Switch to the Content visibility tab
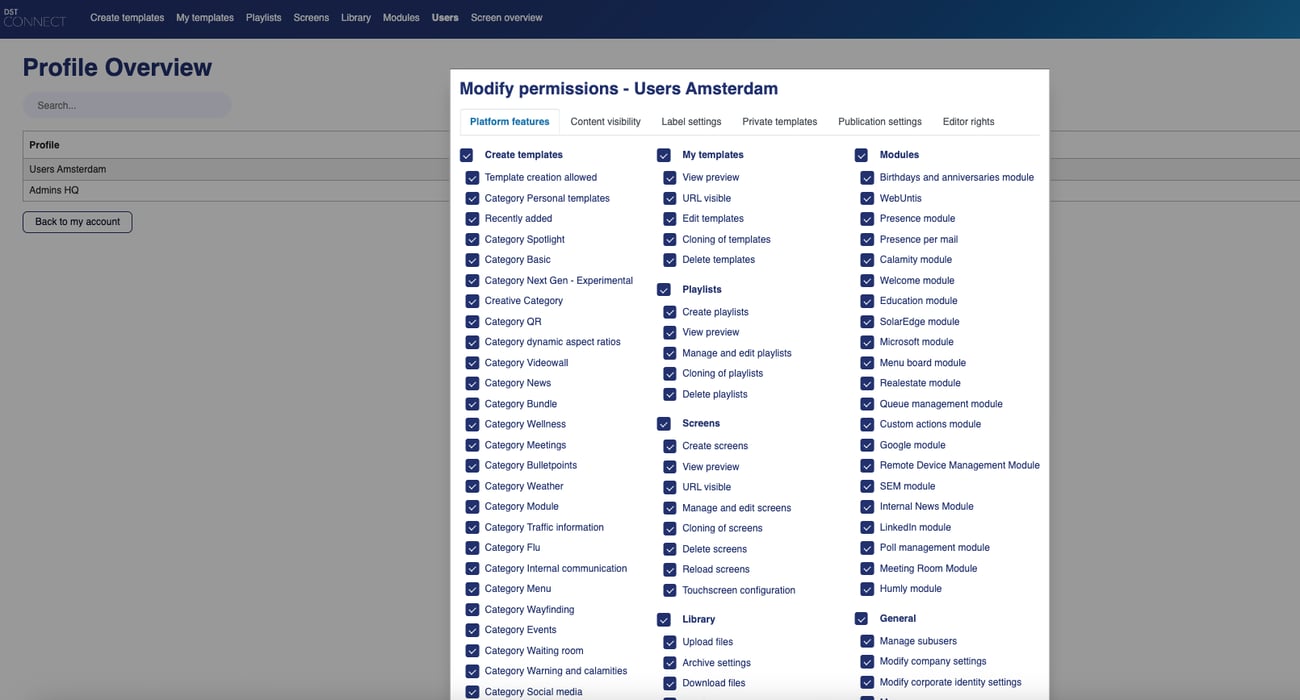 606,122
